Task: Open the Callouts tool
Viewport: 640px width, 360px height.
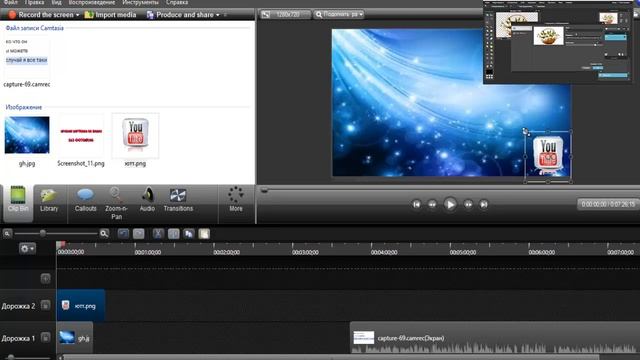Action: (85, 200)
